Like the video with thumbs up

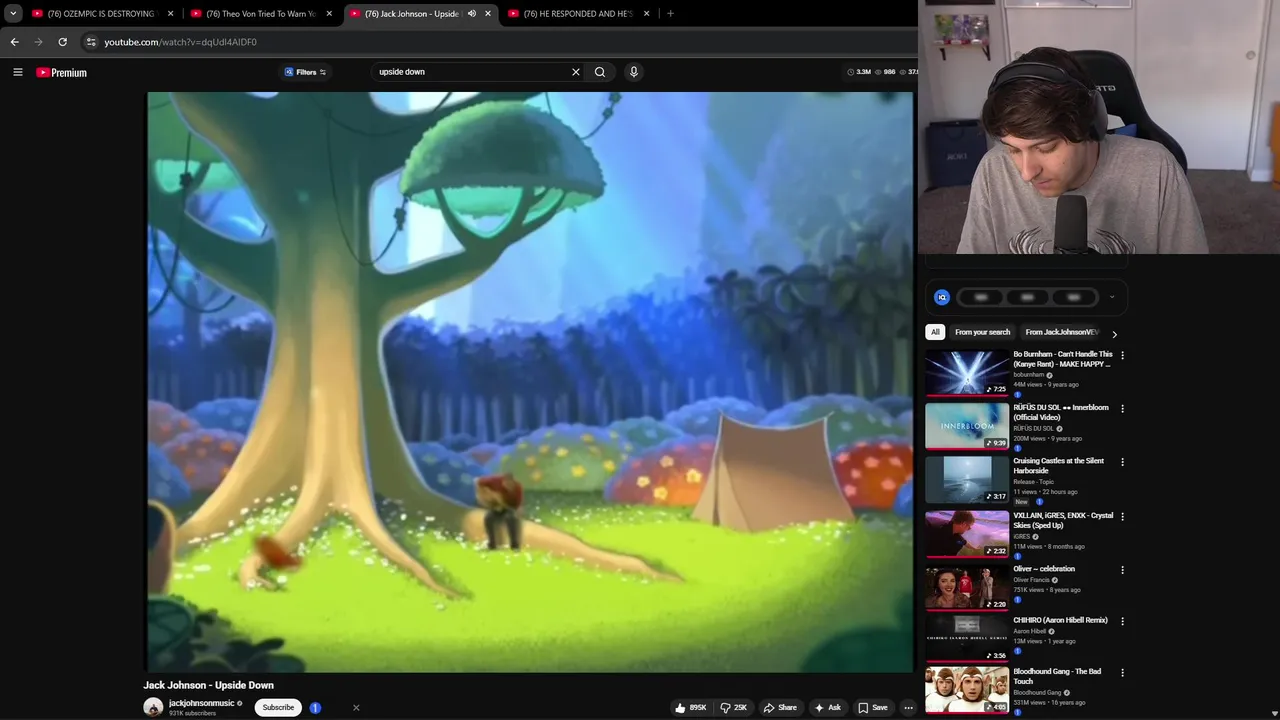[691, 707]
